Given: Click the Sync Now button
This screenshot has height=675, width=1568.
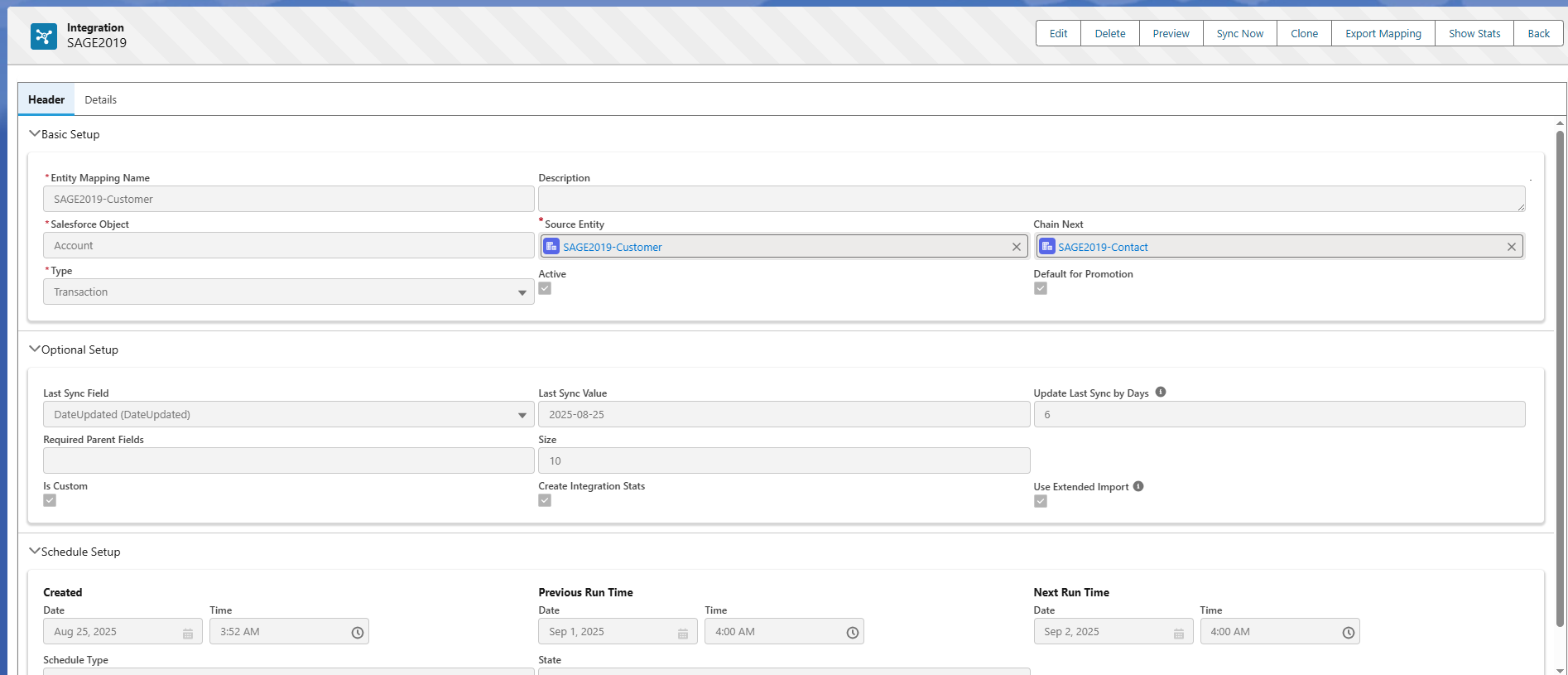Looking at the screenshot, I should click(x=1240, y=33).
